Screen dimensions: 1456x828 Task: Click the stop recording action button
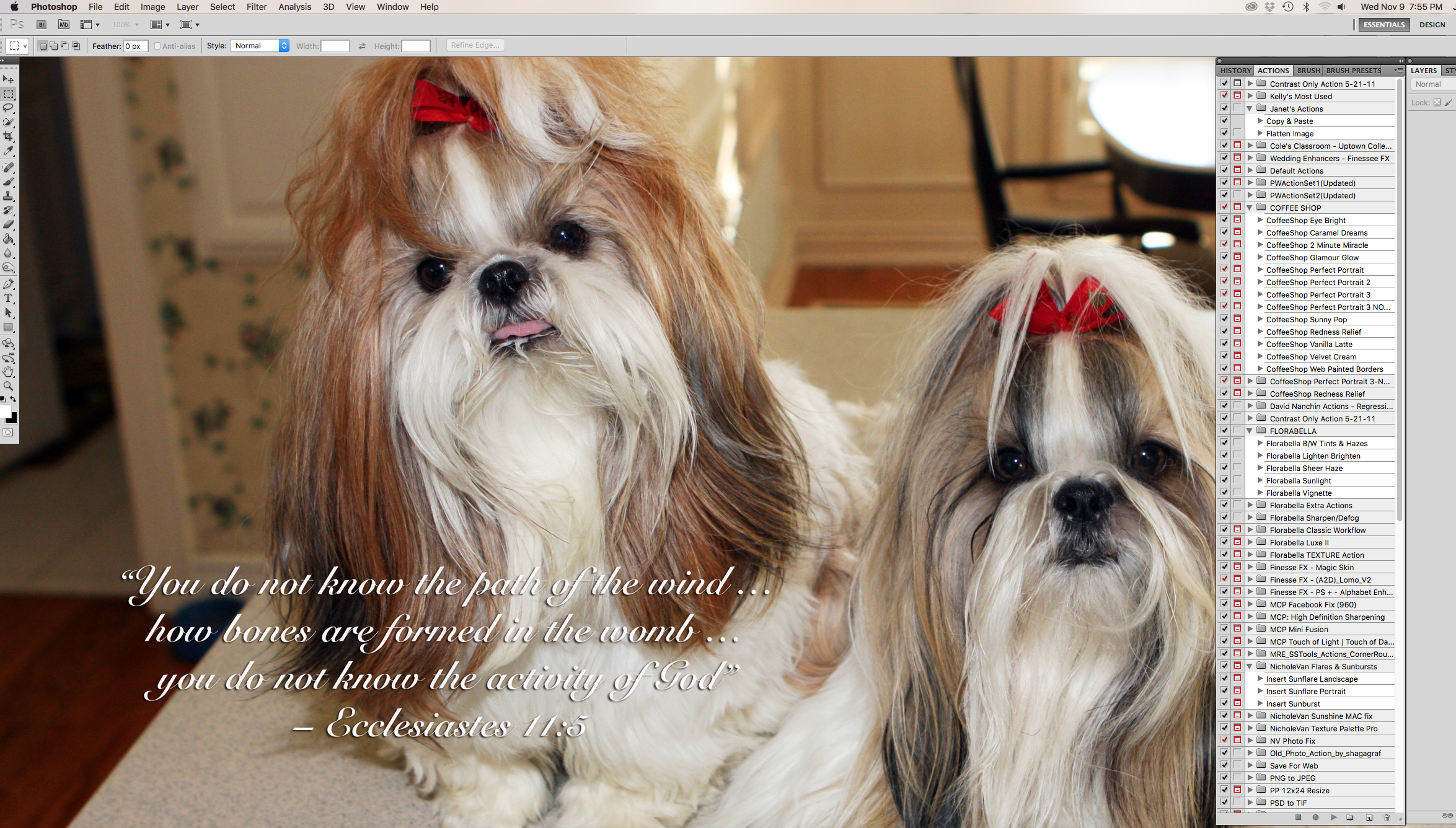coord(1298,817)
